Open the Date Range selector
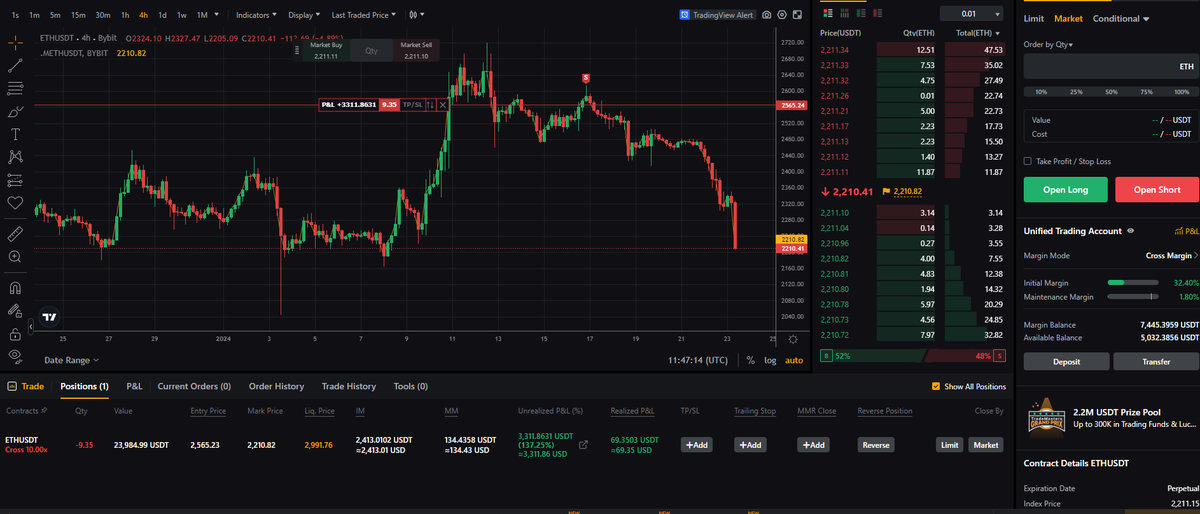1200x514 pixels. [71, 360]
